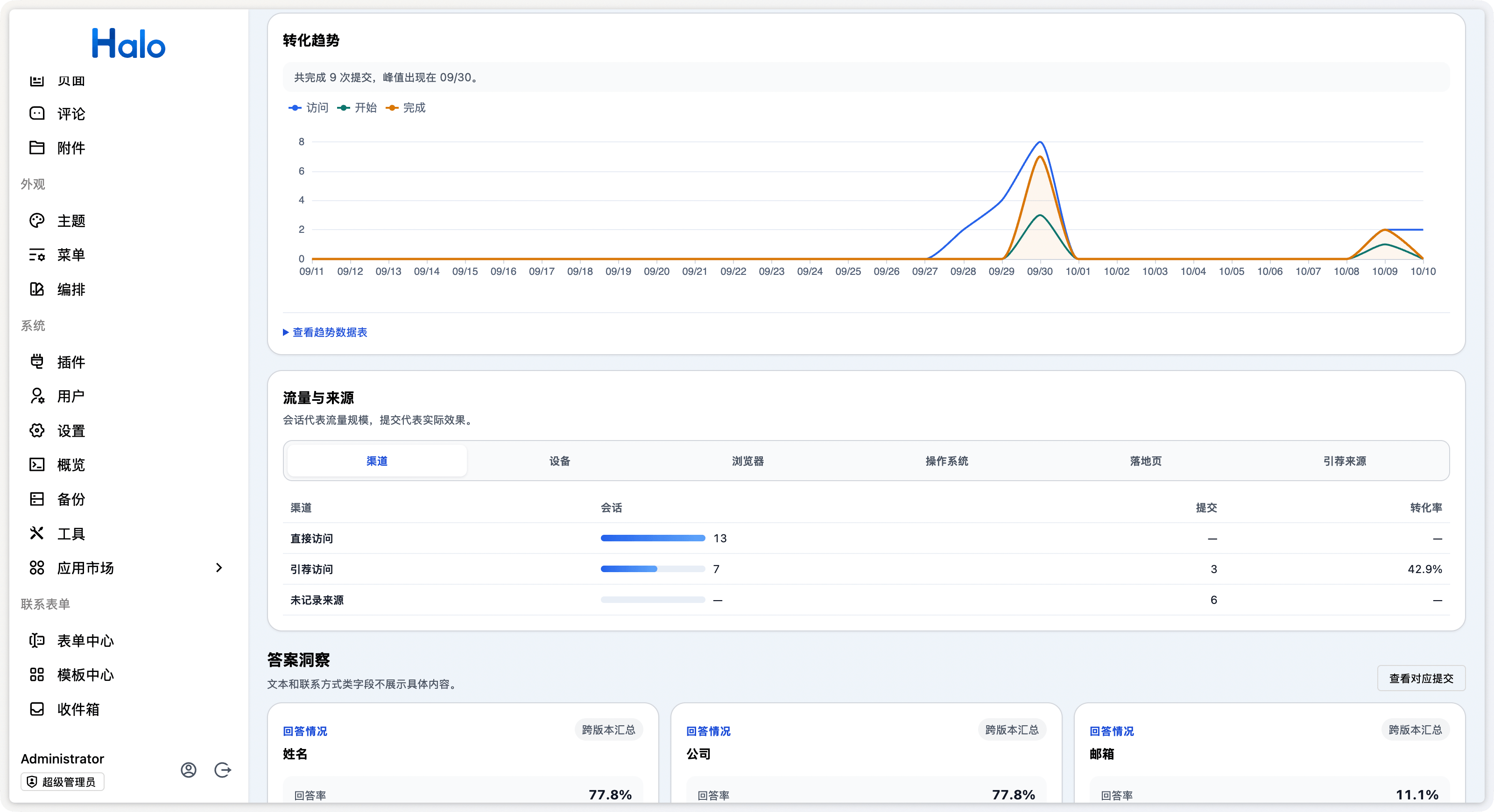Open the 收件箱 inbox icon
The width and height of the screenshot is (1494, 812).
click(36, 709)
